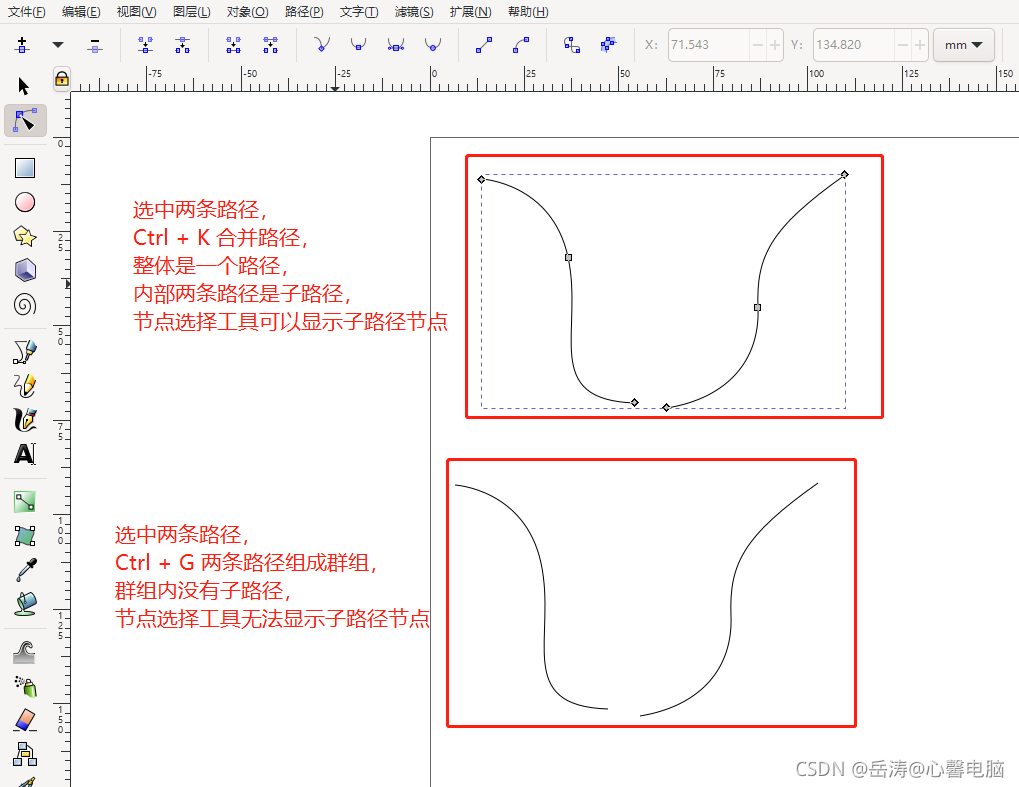Screen dimensions: 1019x787
Task: Make selected nodes smooth
Action: click(358, 45)
